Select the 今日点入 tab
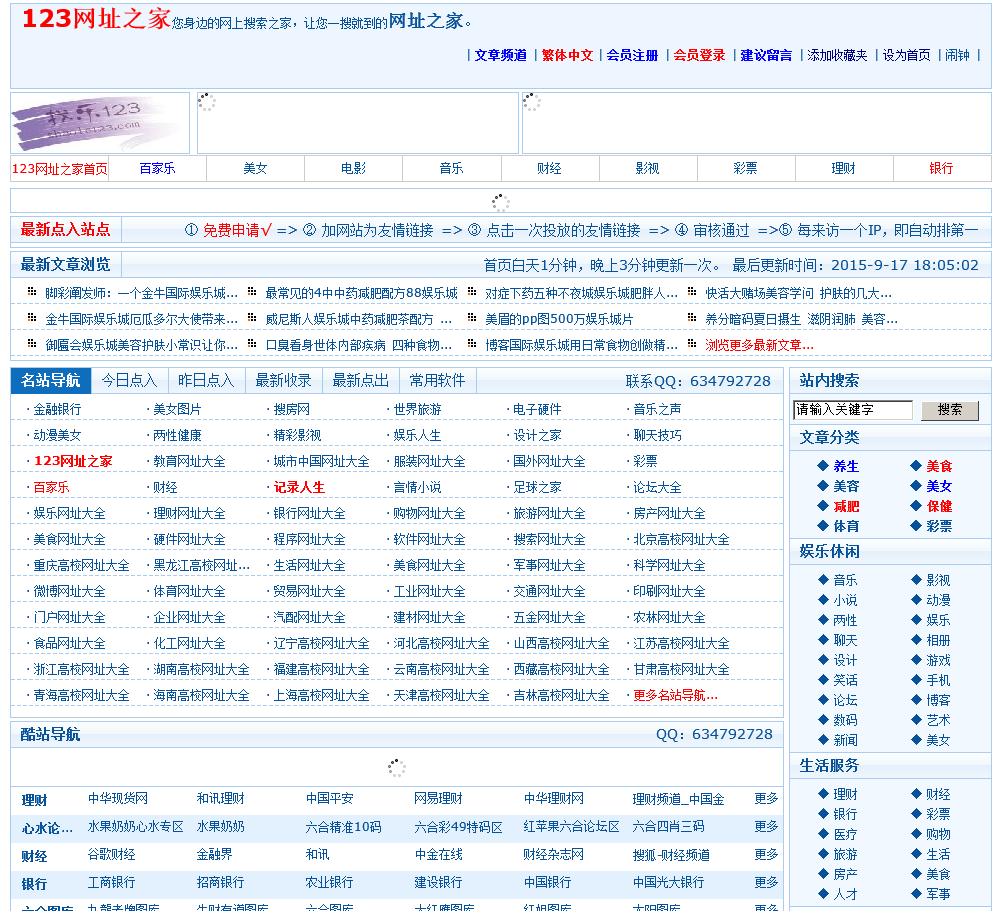1002x911 pixels. pyautogui.click(x=129, y=381)
